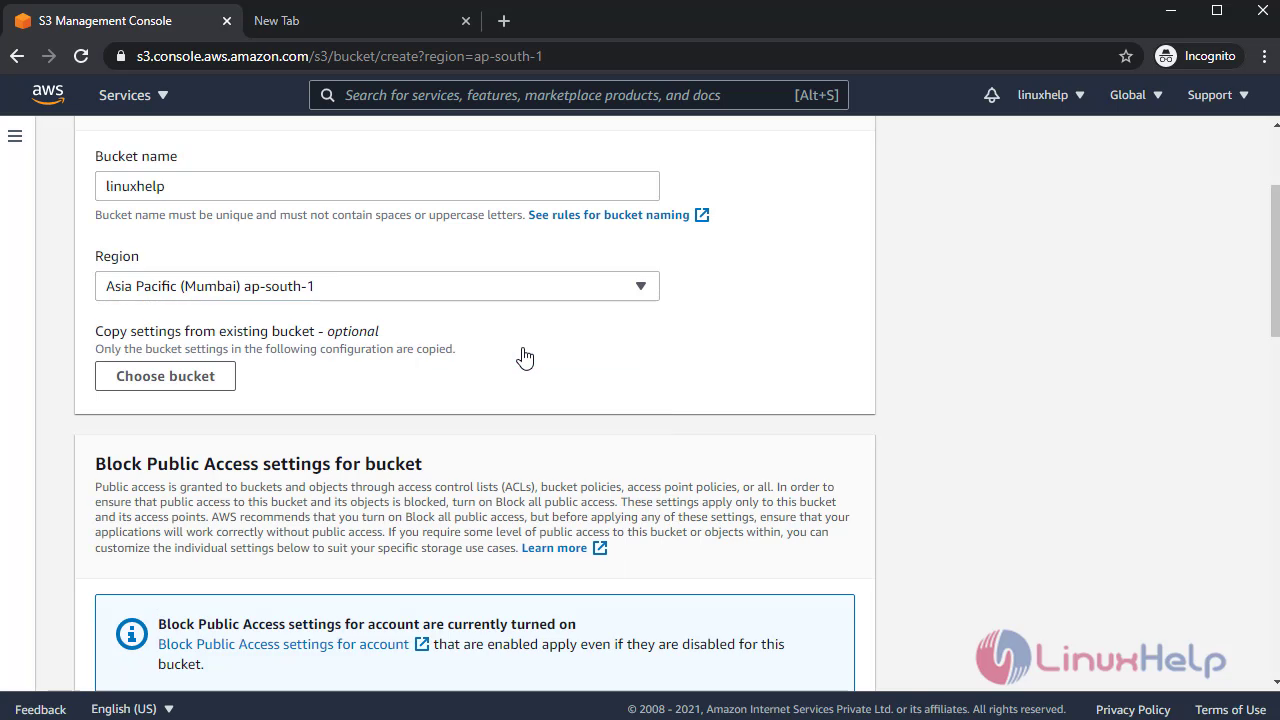This screenshot has height=720, width=1280.
Task: Open the English (US) language selector
Action: [133, 709]
